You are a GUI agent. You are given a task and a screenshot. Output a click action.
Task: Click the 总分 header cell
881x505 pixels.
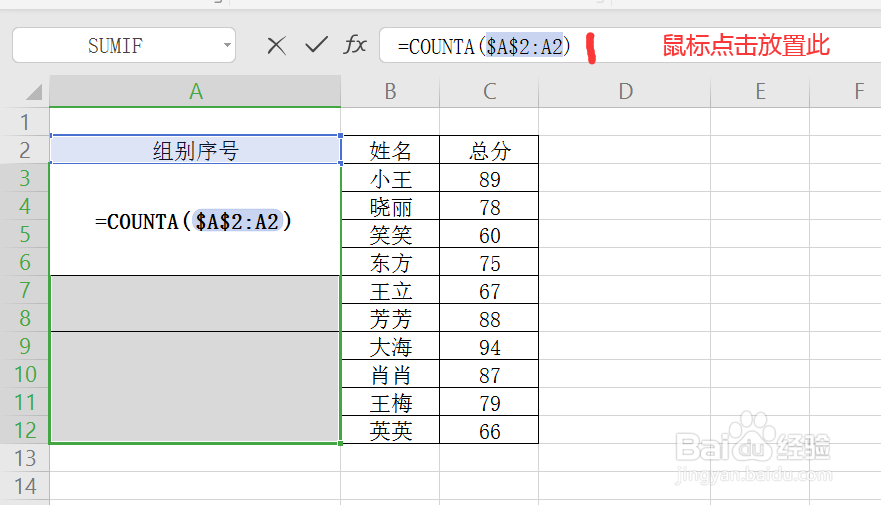point(489,151)
